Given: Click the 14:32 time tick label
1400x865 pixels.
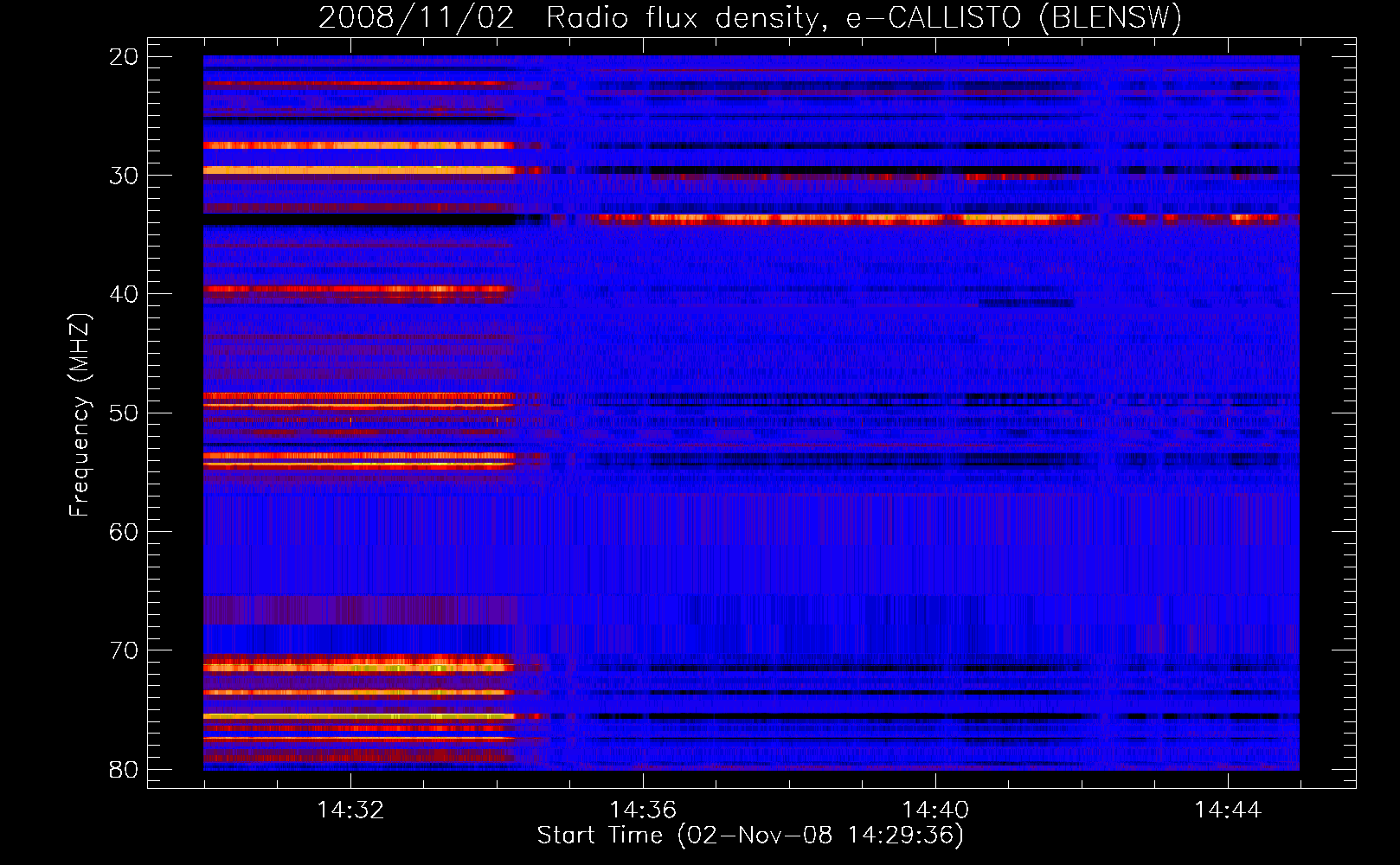Looking at the screenshot, I should (x=350, y=811).
